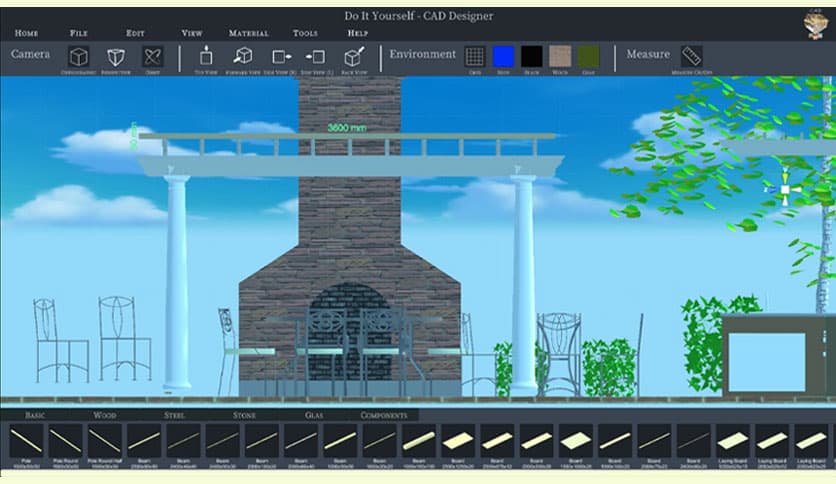Open the Help menu

click(x=358, y=33)
